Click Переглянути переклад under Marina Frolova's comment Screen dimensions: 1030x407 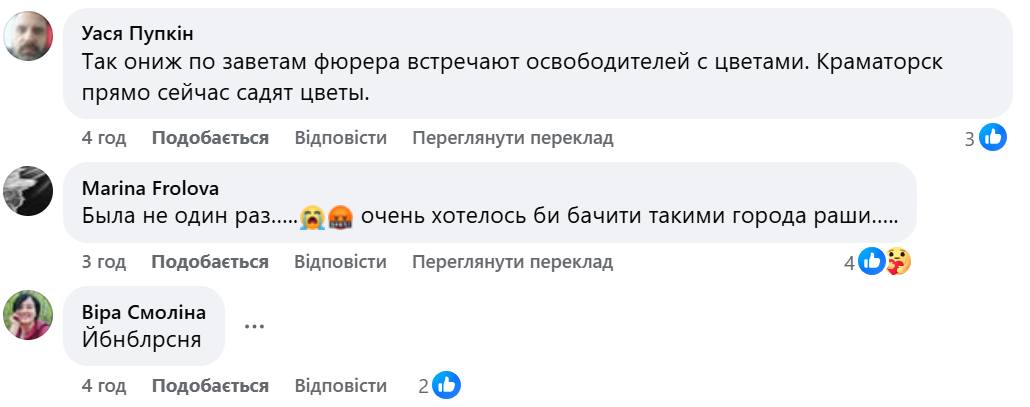tap(512, 262)
